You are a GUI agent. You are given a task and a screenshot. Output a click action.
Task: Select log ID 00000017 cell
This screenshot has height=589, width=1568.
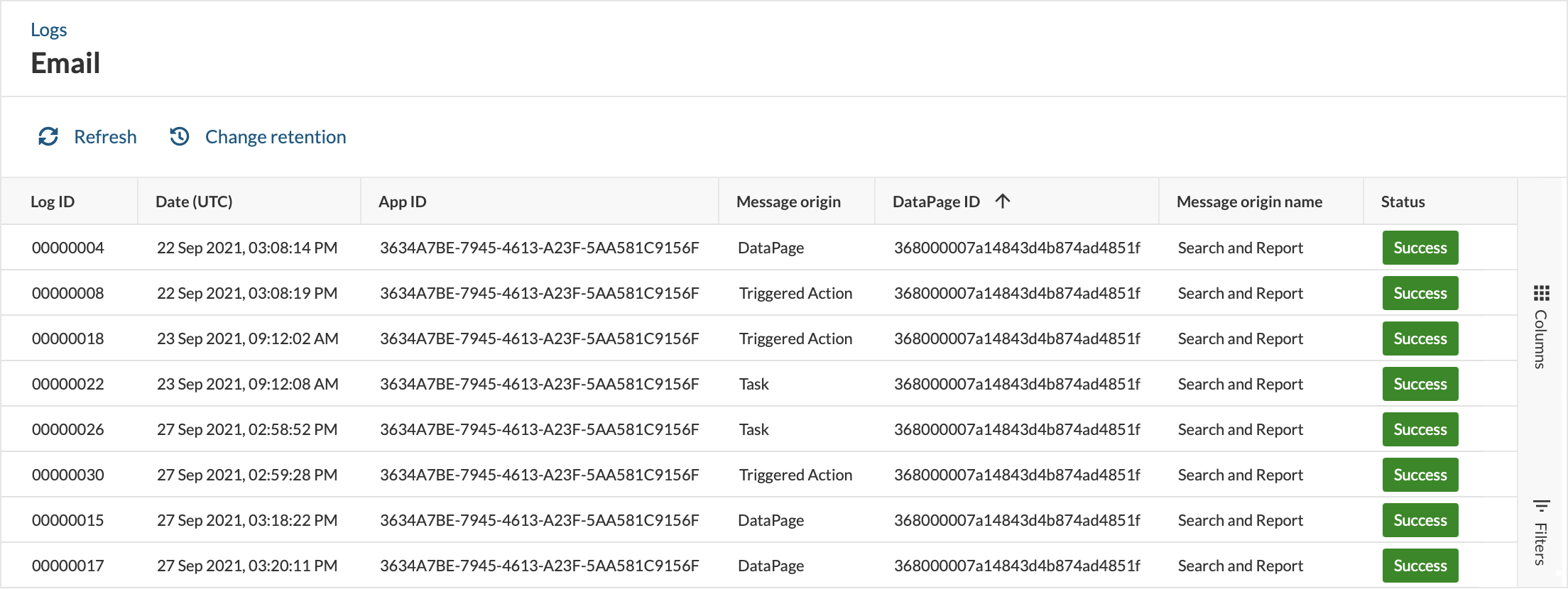(x=68, y=566)
